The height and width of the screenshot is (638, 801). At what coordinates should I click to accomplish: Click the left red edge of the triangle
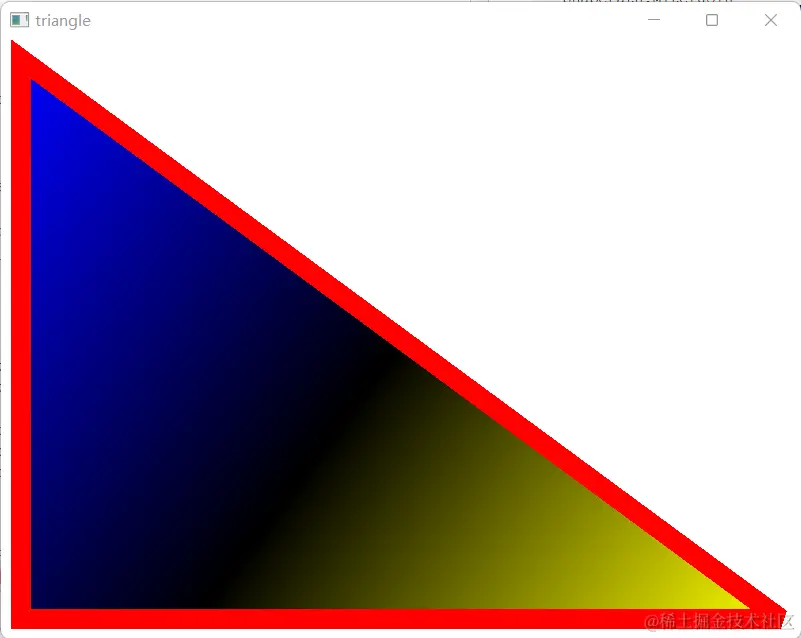pos(20,350)
